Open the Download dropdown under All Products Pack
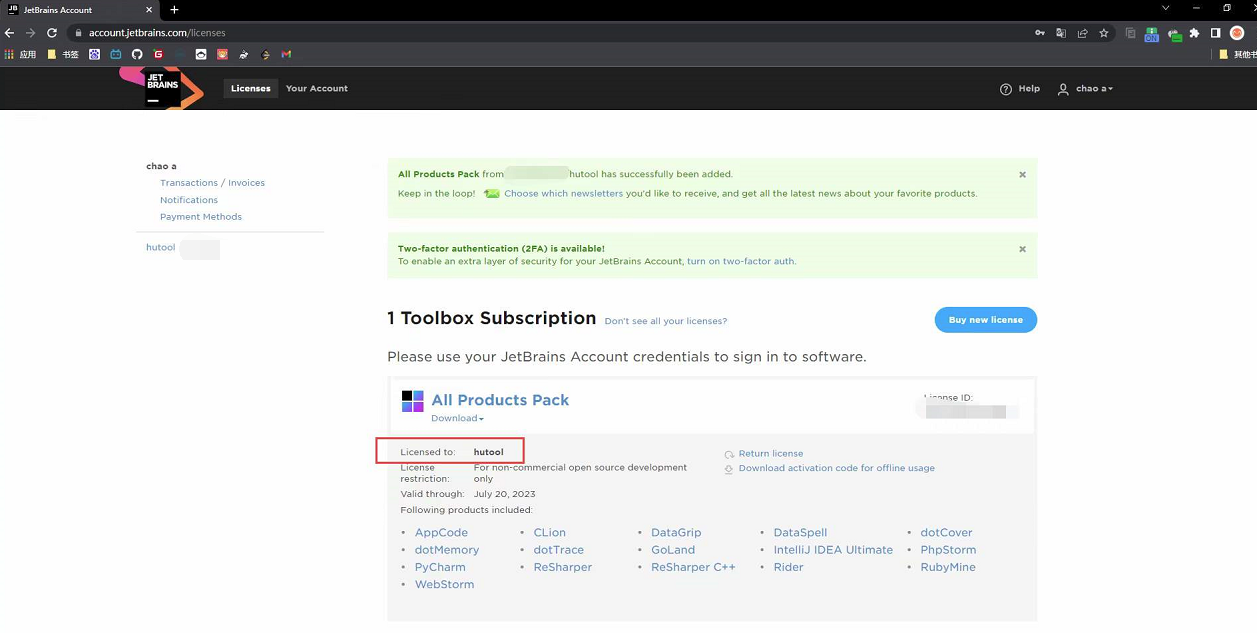Viewport: 1257px width, 633px height. [x=457, y=419]
